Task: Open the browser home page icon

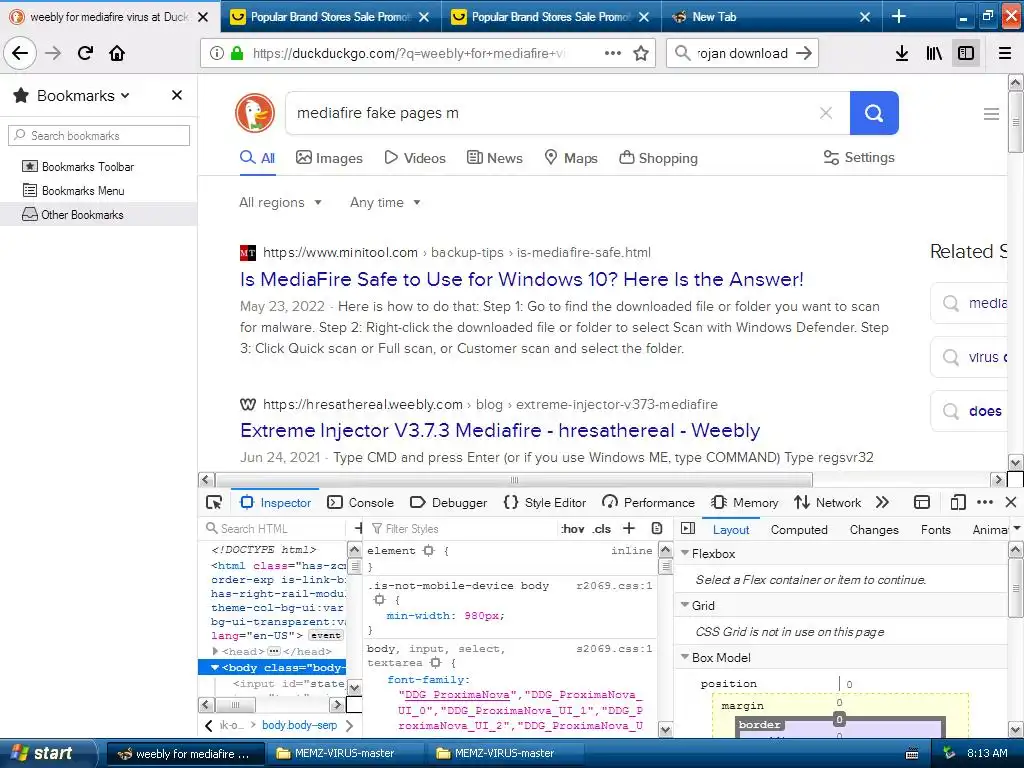Action: tap(117, 53)
